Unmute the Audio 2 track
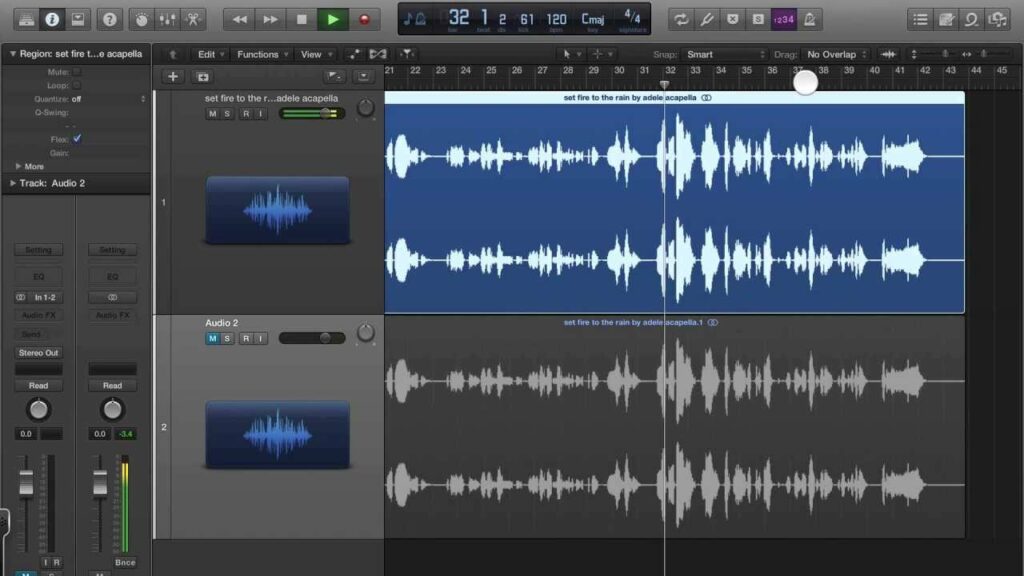Screen dimensions: 1024x576 click(x=212, y=338)
